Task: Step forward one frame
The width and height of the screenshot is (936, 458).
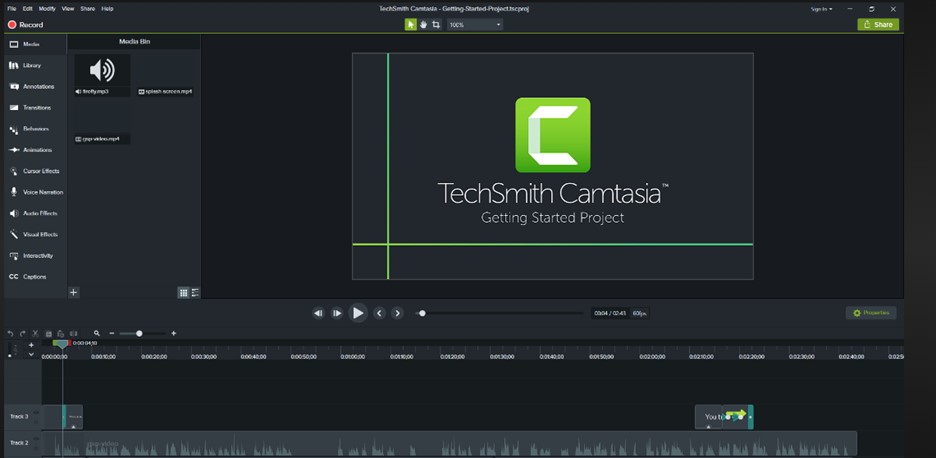Action: point(337,313)
